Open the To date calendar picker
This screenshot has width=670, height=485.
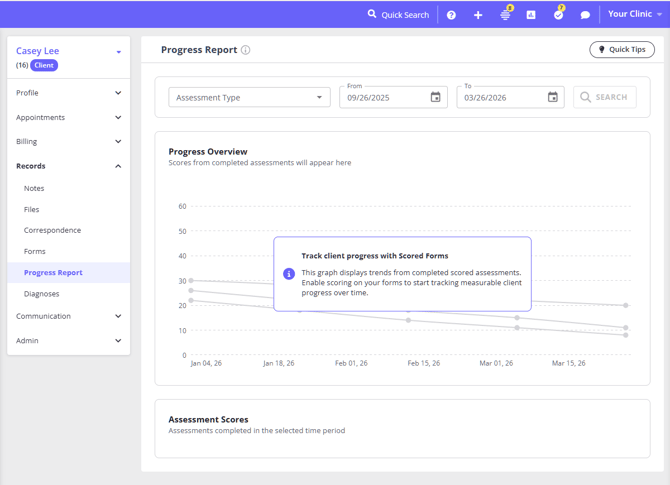point(552,97)
